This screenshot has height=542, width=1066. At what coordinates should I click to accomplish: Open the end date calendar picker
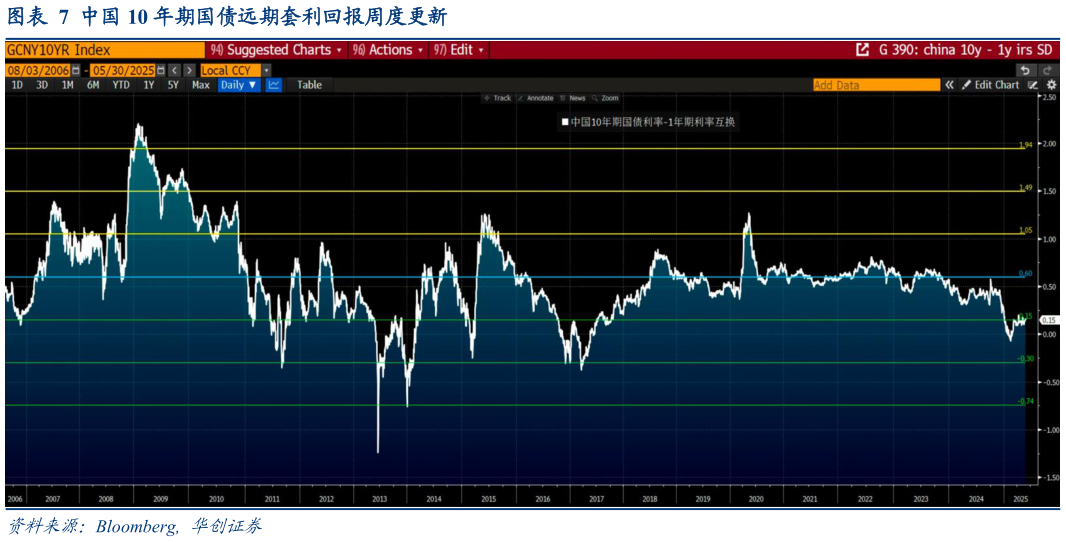(160, 70)
